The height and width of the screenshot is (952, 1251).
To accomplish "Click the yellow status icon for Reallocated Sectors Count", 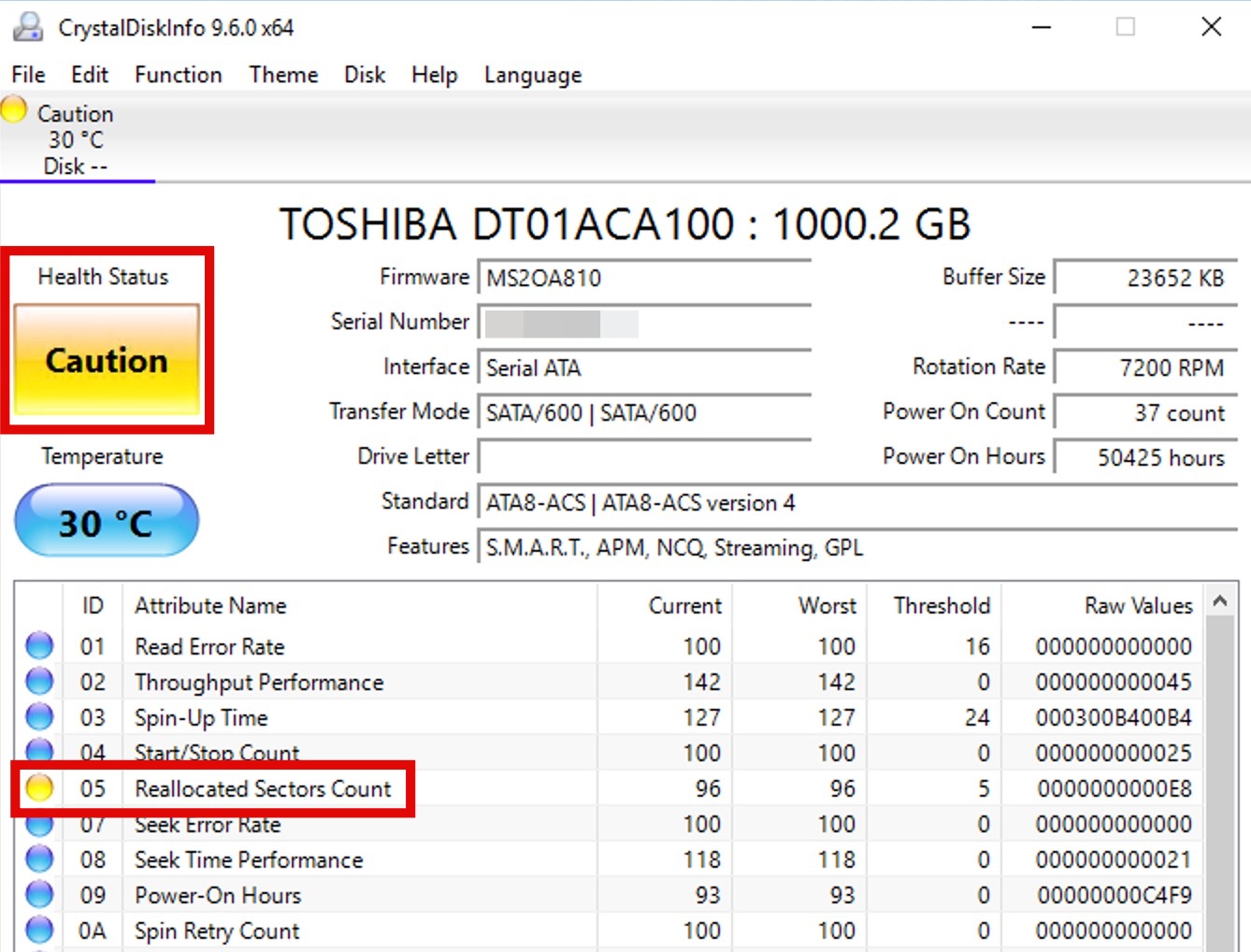I will [39, 788].
